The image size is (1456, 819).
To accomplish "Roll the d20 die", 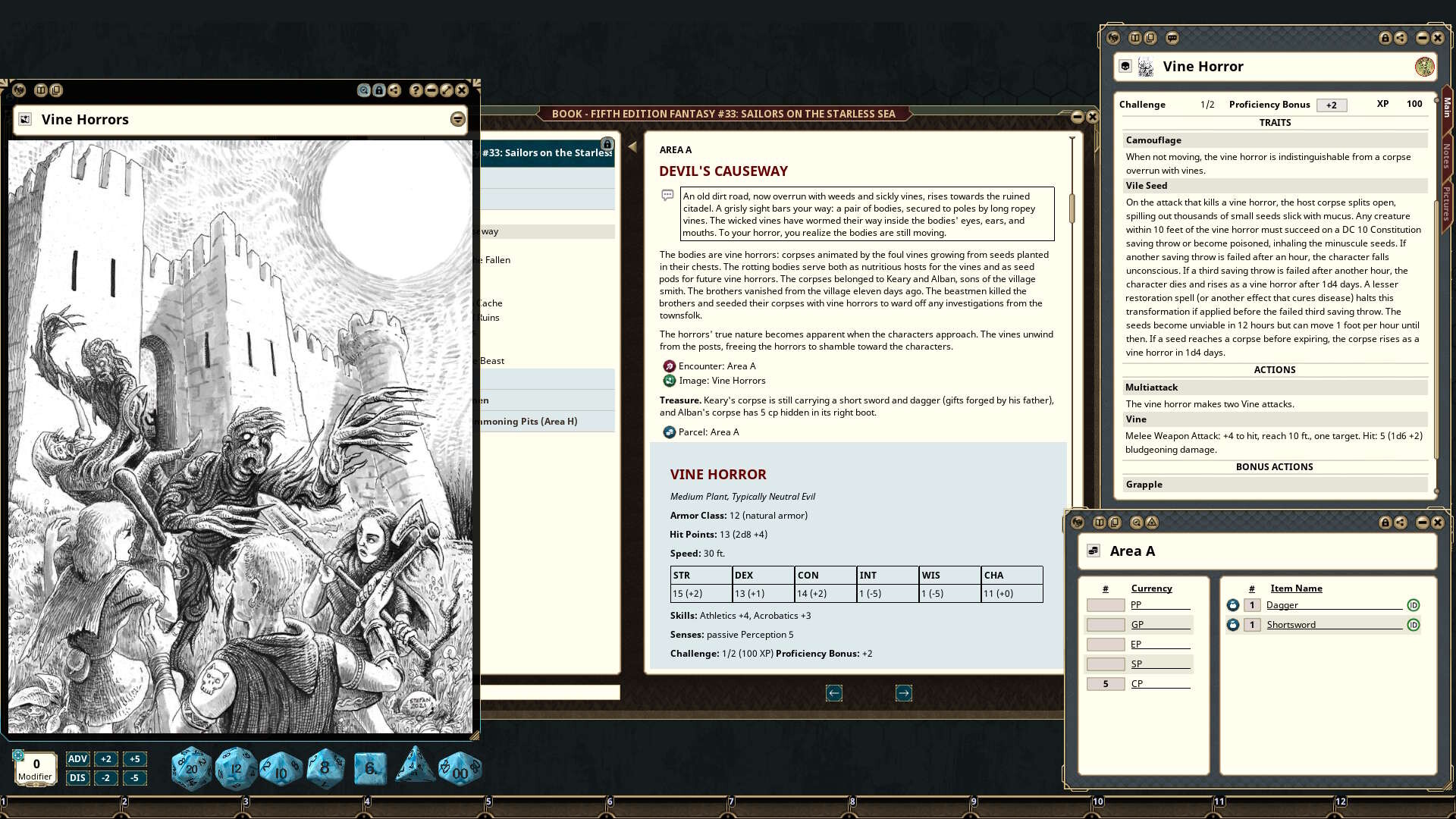I will [190, 769].
